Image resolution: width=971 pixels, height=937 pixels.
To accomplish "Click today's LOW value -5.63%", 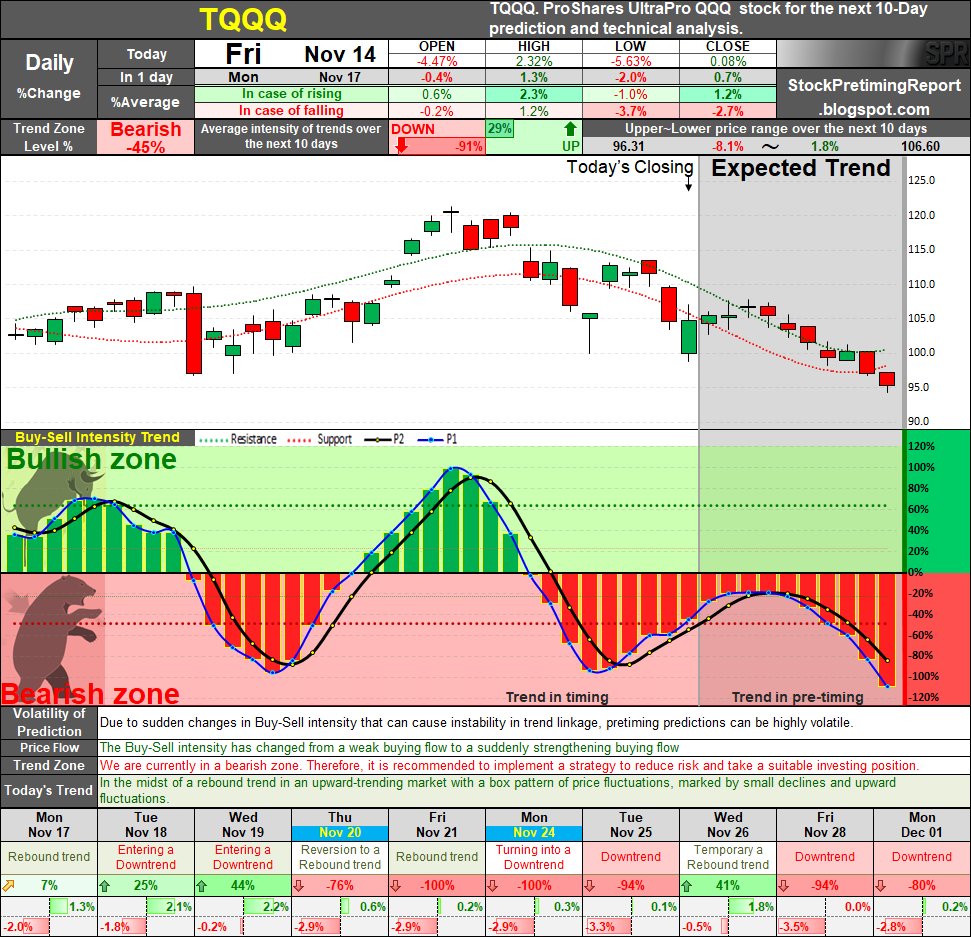I will pos(630,61).
